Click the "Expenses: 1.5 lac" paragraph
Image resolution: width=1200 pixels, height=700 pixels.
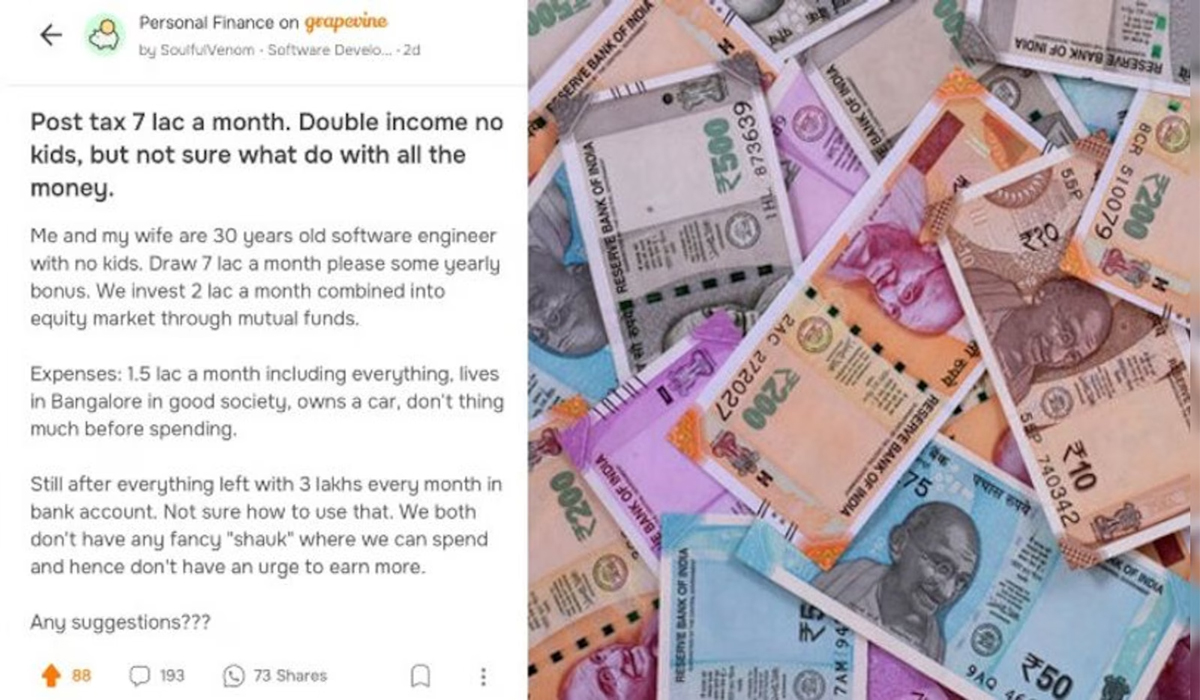[x=265, y=402]
